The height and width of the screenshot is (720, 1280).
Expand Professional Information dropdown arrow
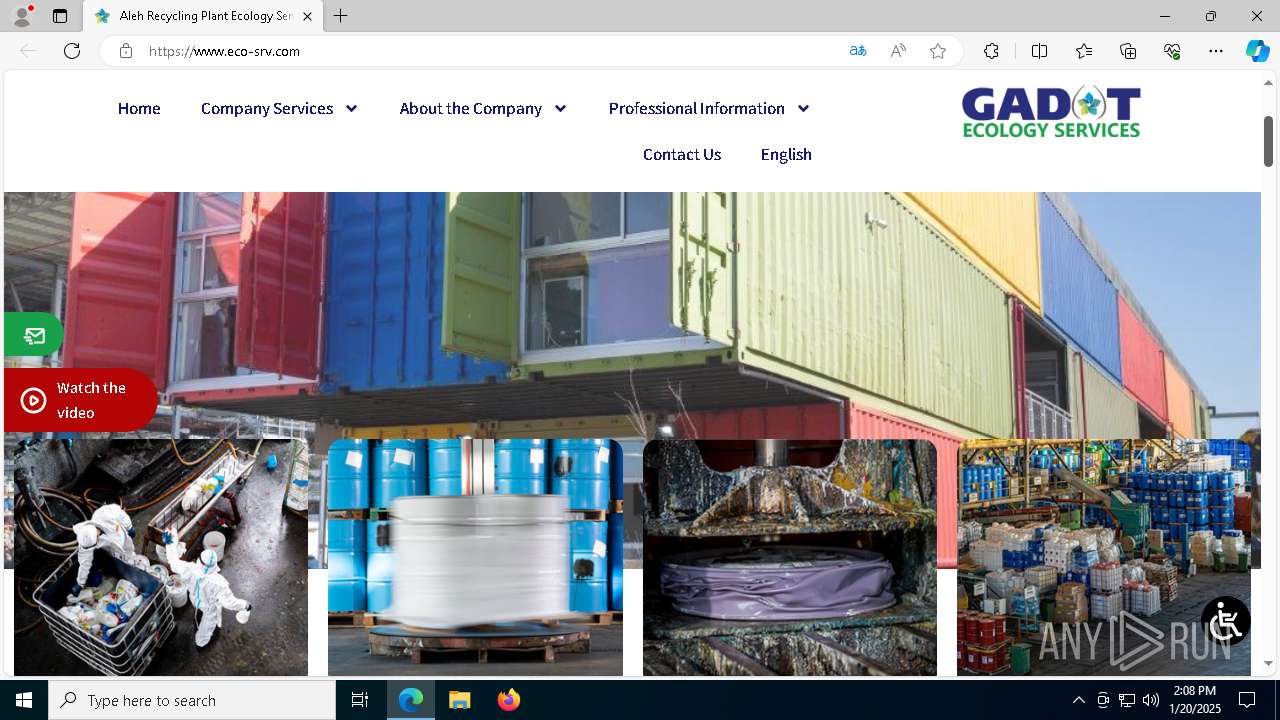point(803,108)
